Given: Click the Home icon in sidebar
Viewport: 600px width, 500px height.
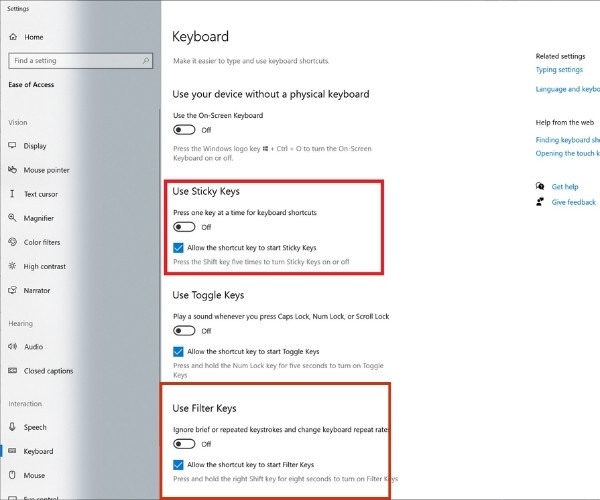Looking at the screenshot, I should point(13,37).
